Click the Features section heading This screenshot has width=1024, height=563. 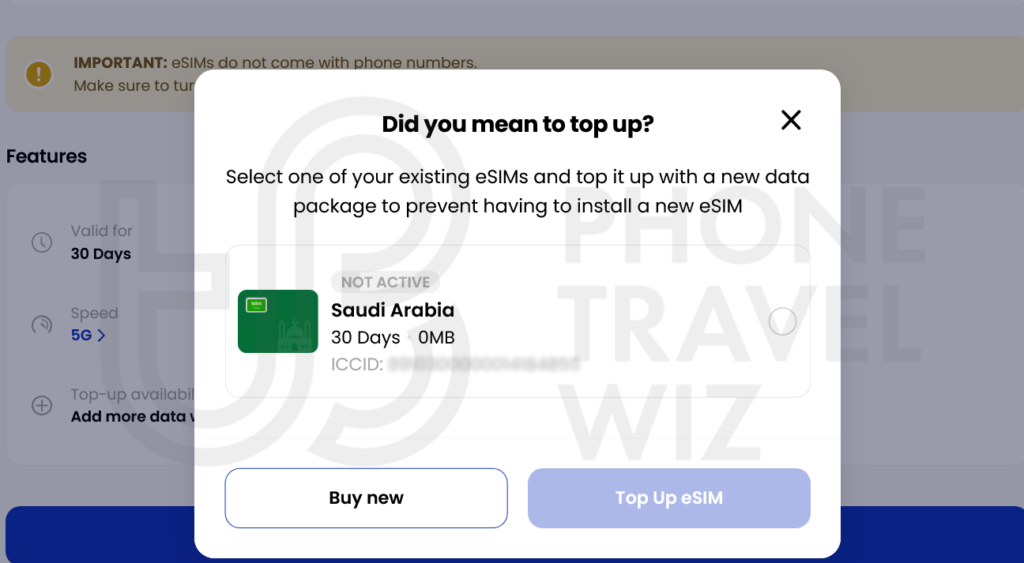click(47, 156)
